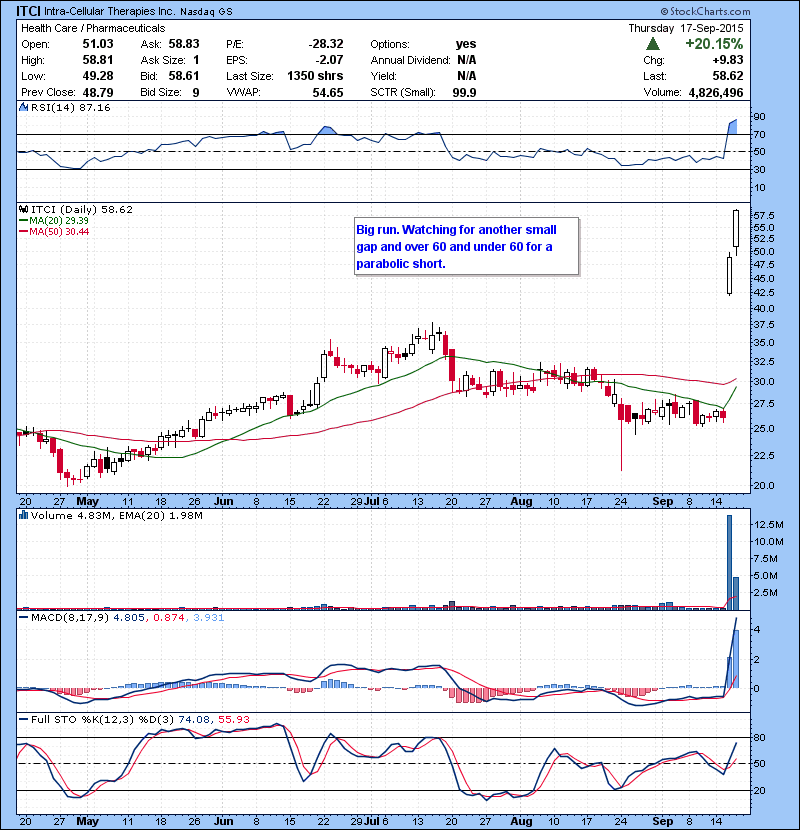800x830 pixels.
Task: Click the Volume value 4,826,496
Action: coord(716,93)
